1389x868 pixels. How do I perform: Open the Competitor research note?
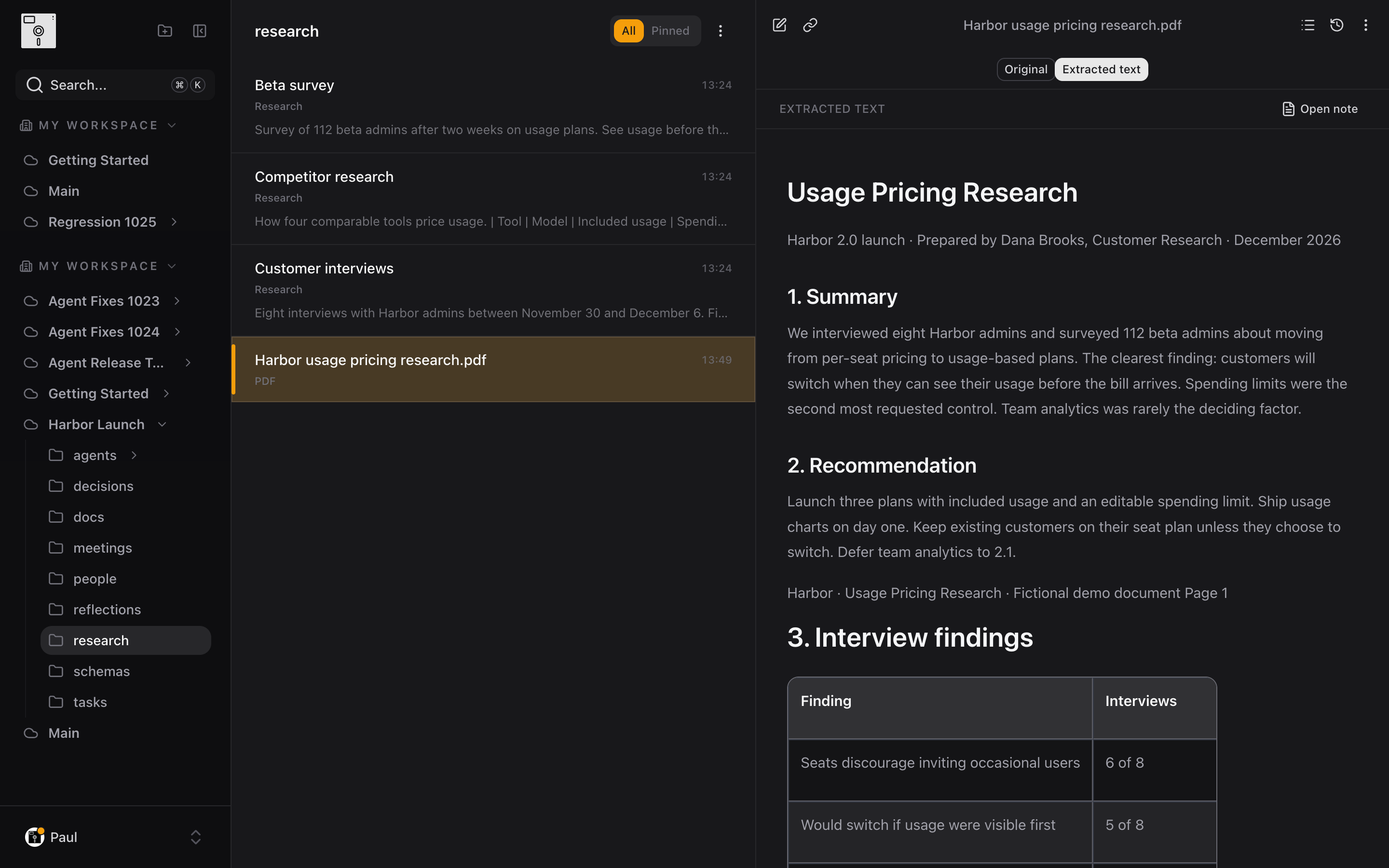(493, 199)
